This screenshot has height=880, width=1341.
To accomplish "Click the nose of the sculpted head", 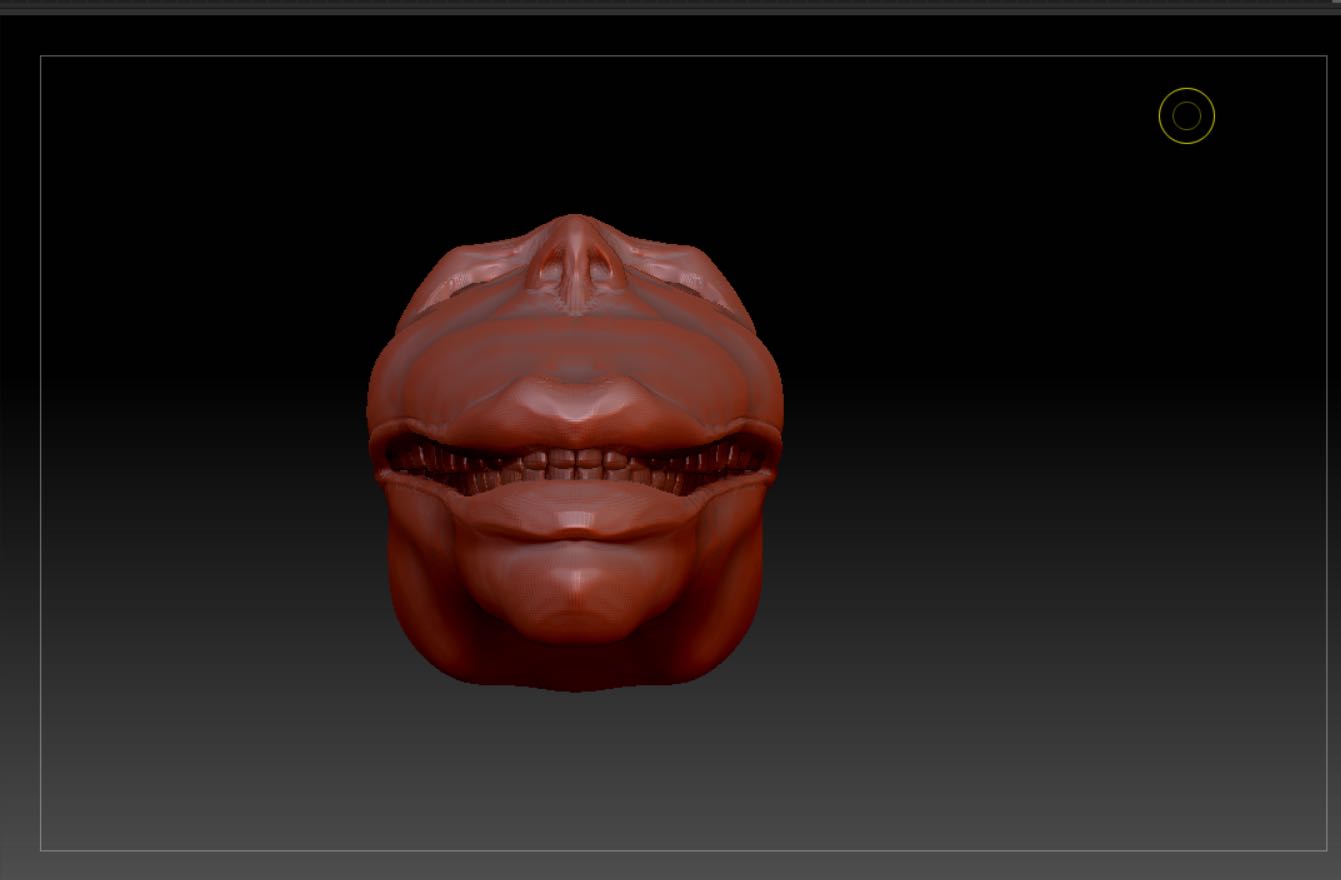I will click(574, 262).
